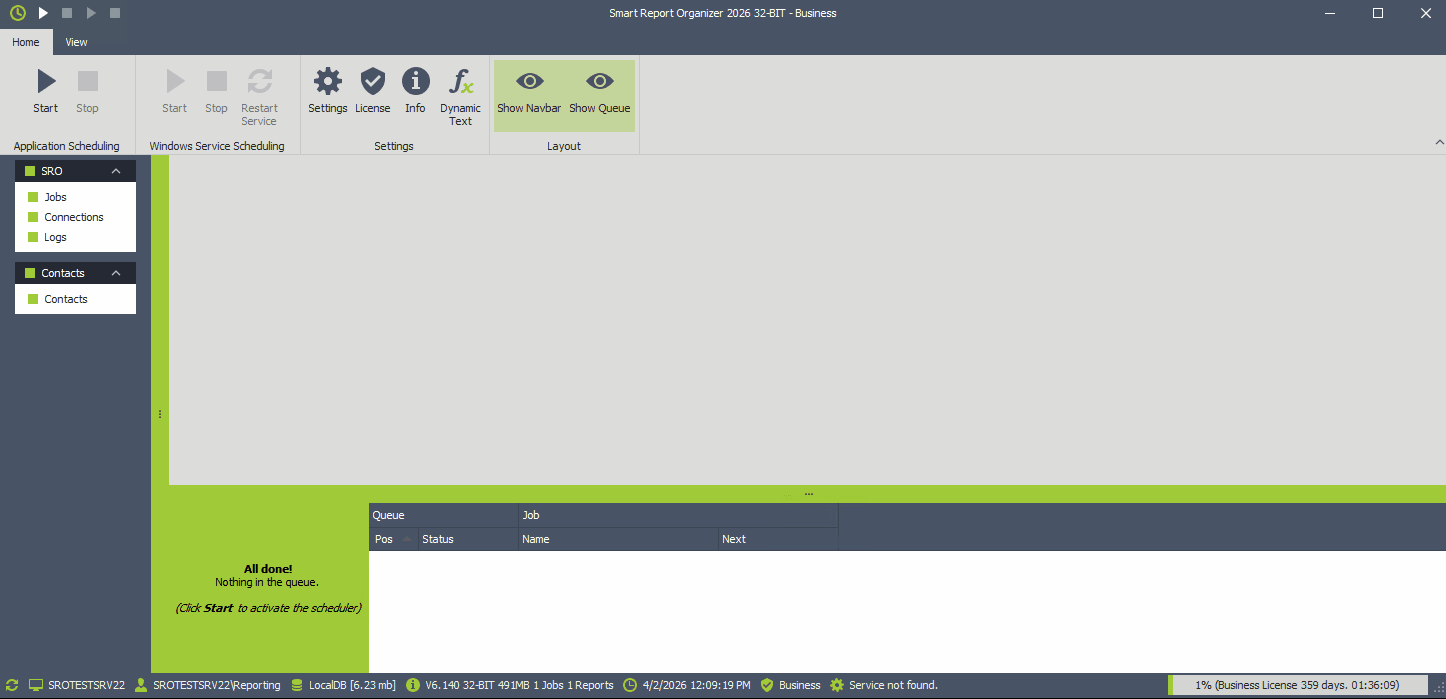The height and width of the screenshot is (699, 1446).
Task: Click the Application Scheduling Stop button
Action: [88, 91]
